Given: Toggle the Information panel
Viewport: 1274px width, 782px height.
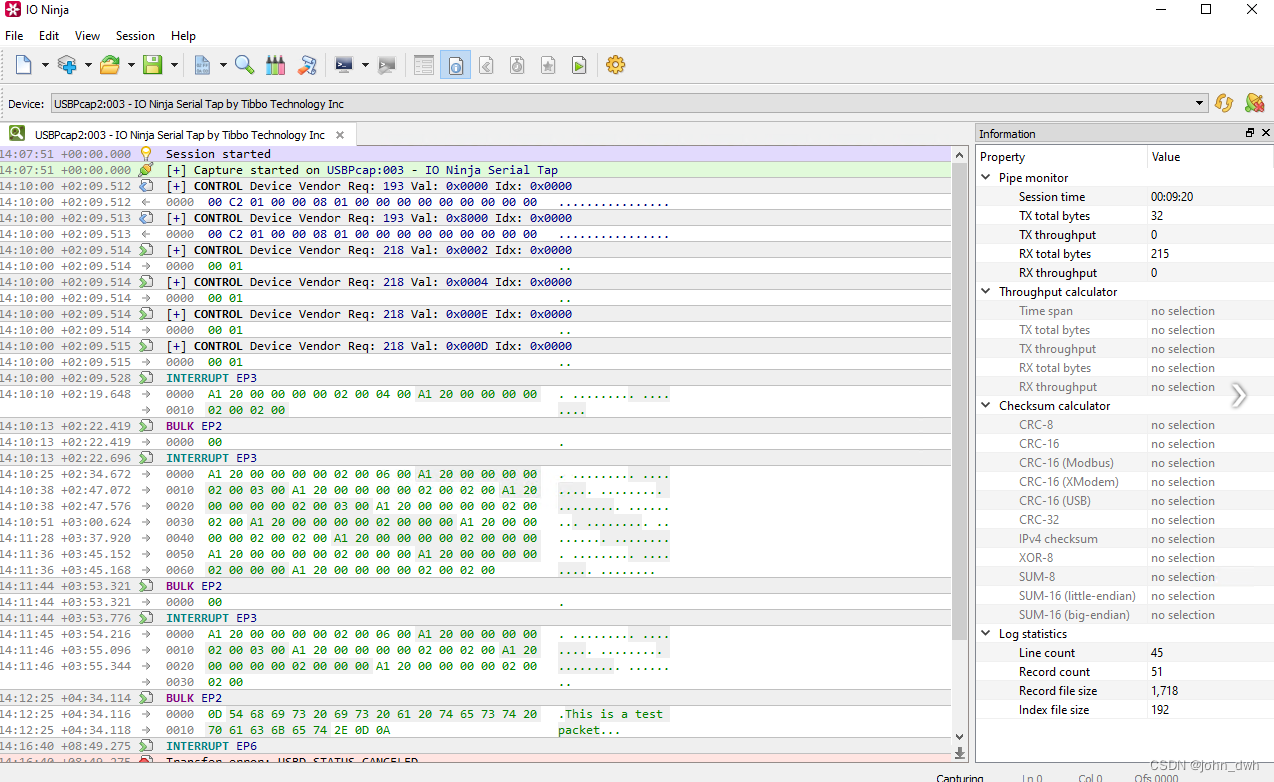Looking at the screenshot, I should [x=455, y=64].
